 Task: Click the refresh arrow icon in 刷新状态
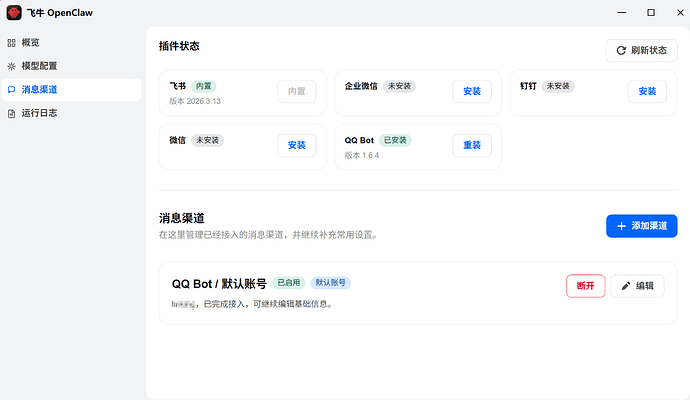coord(621,51)
